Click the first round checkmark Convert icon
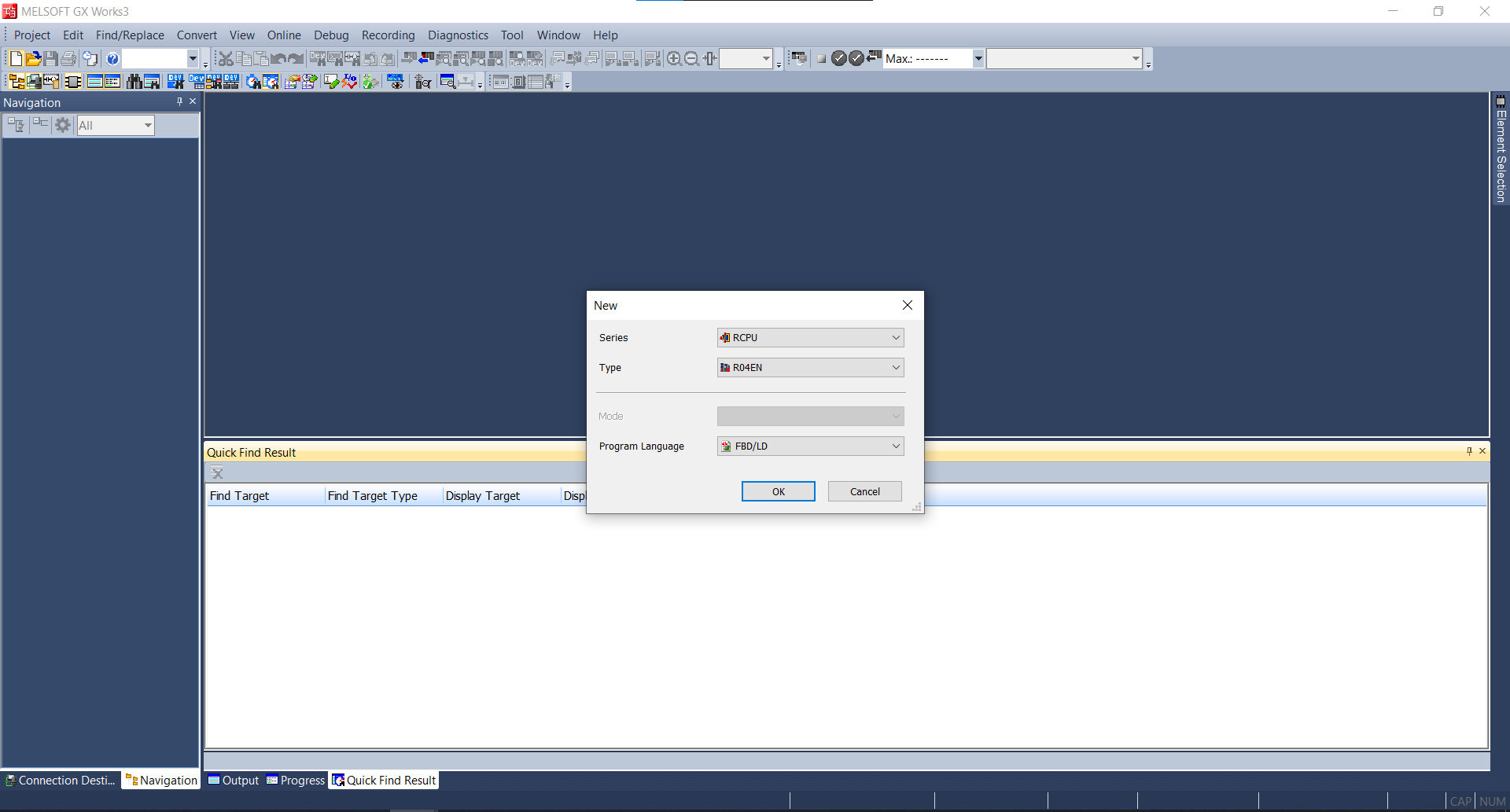Image resolution: width=1510 pixels, height=812 pixels. 838,58
